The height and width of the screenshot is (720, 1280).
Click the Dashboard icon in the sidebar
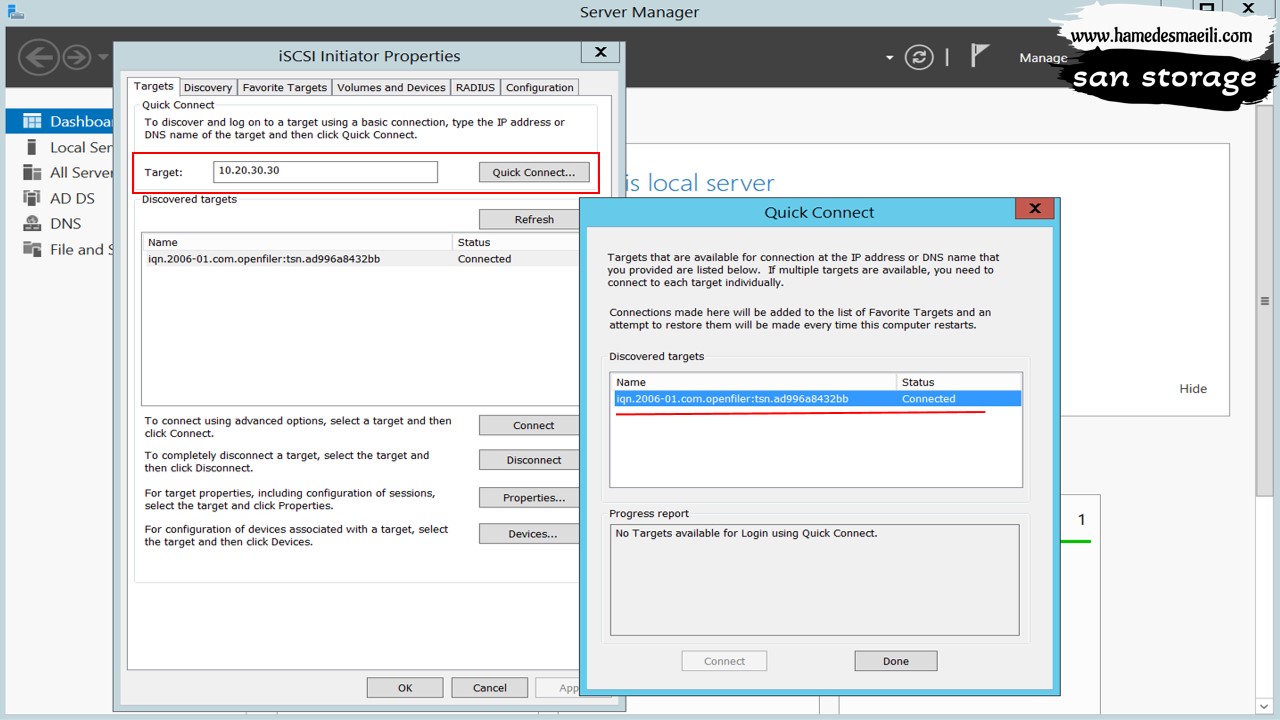pyautogui.click(x=31, y=121)
